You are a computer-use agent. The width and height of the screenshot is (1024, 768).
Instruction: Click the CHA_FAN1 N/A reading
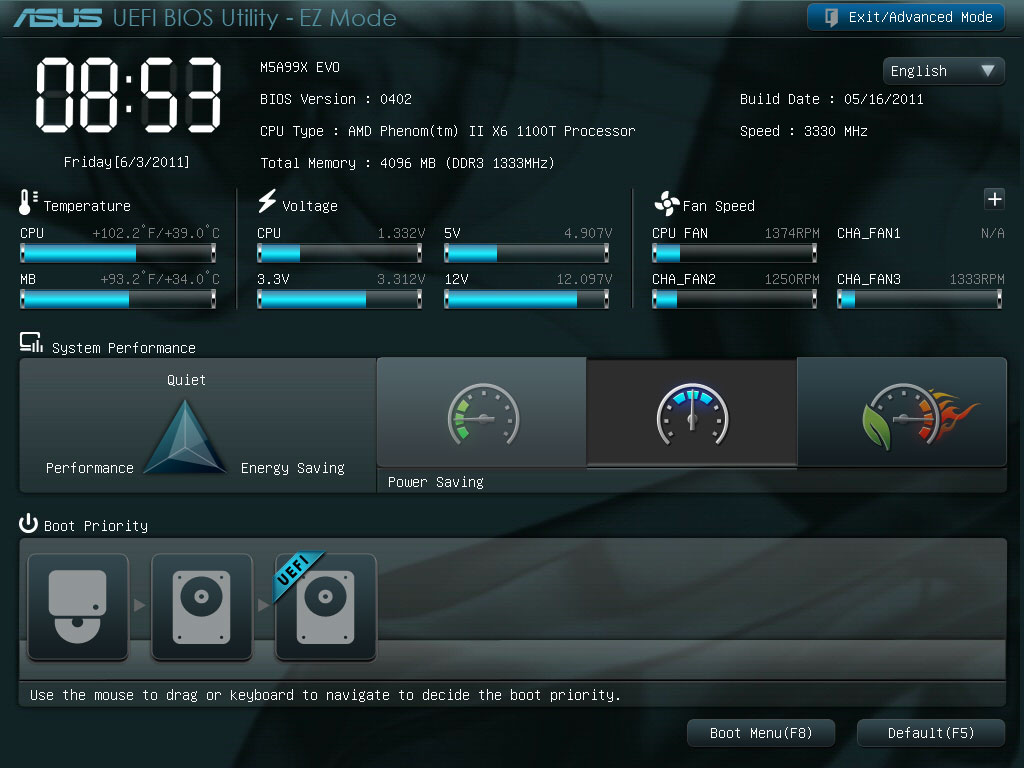click(992, 233)
